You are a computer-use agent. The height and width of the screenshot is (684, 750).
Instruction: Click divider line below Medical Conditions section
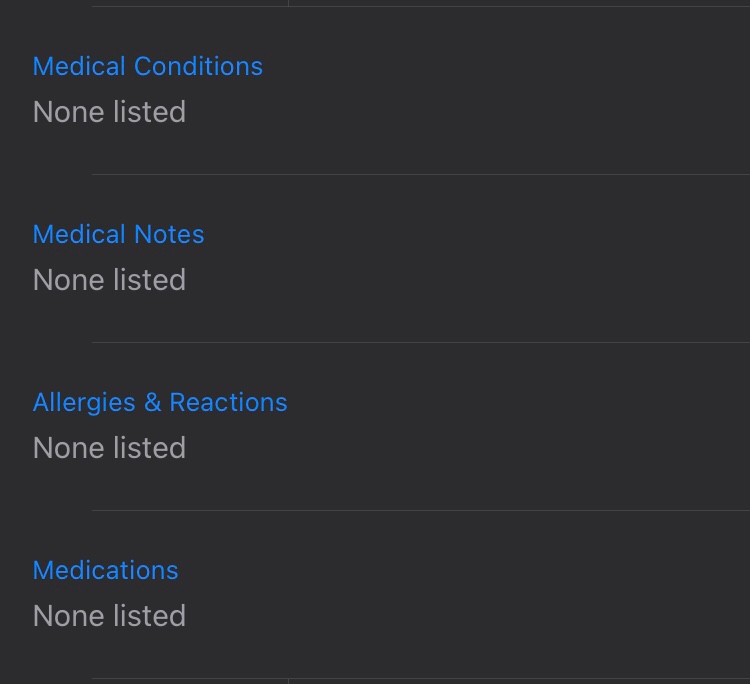(x=420, y=174)
